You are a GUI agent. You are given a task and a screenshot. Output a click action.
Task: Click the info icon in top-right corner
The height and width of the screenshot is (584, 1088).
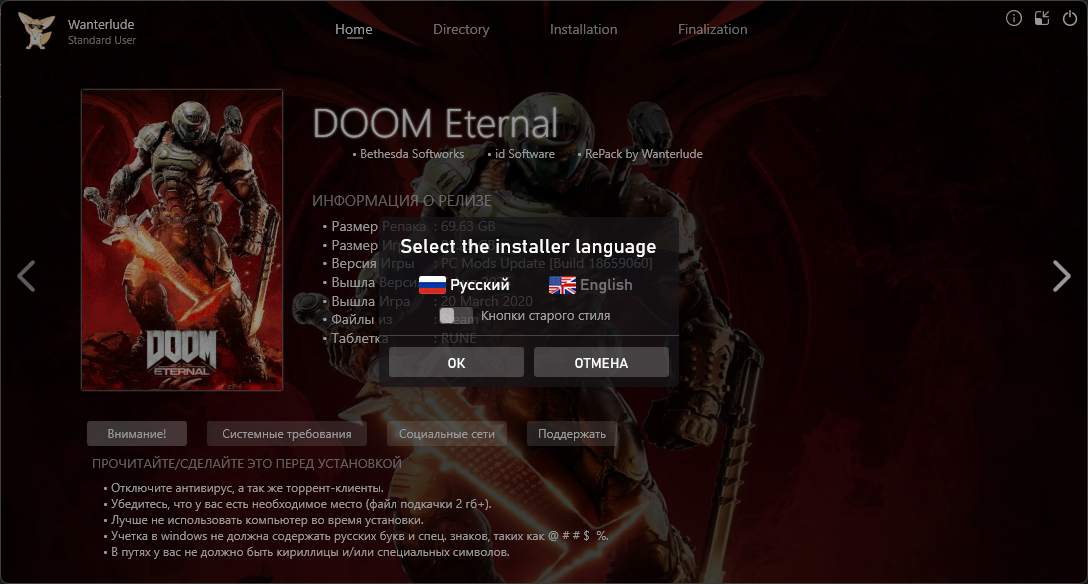pos(1014,19)
